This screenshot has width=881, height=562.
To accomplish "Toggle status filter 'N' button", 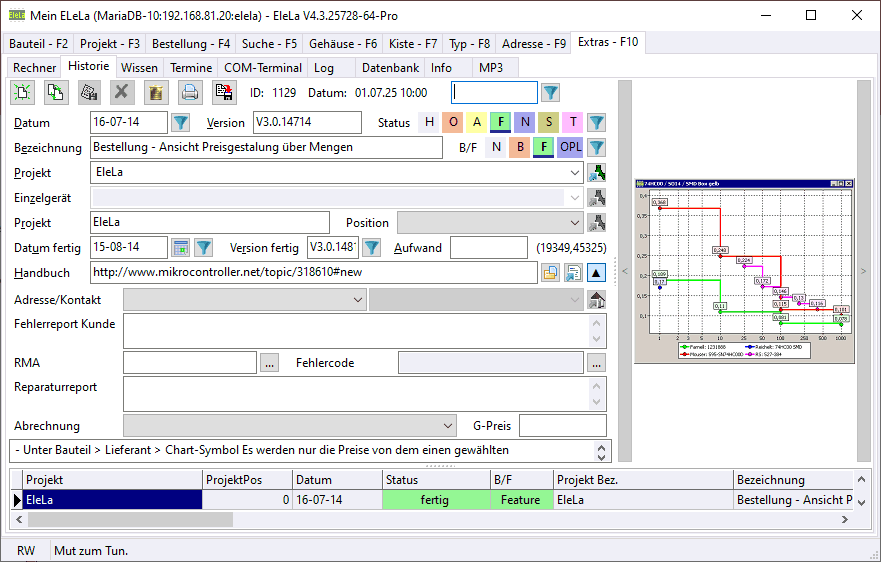I will [525, 123].
